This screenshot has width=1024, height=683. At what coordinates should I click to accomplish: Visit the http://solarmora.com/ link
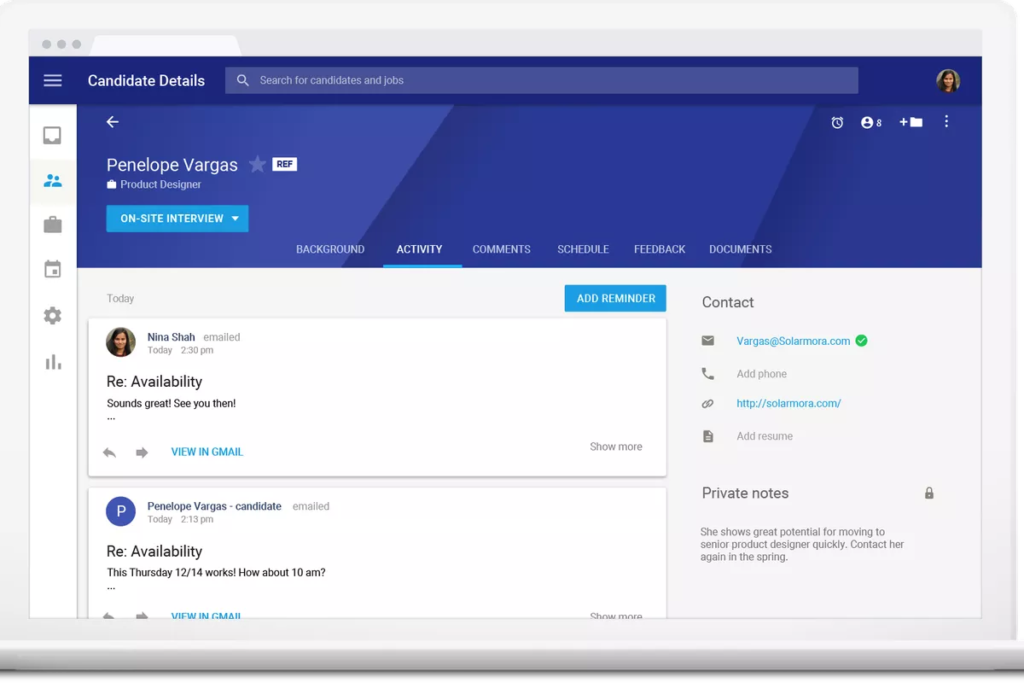coord(789,404)
